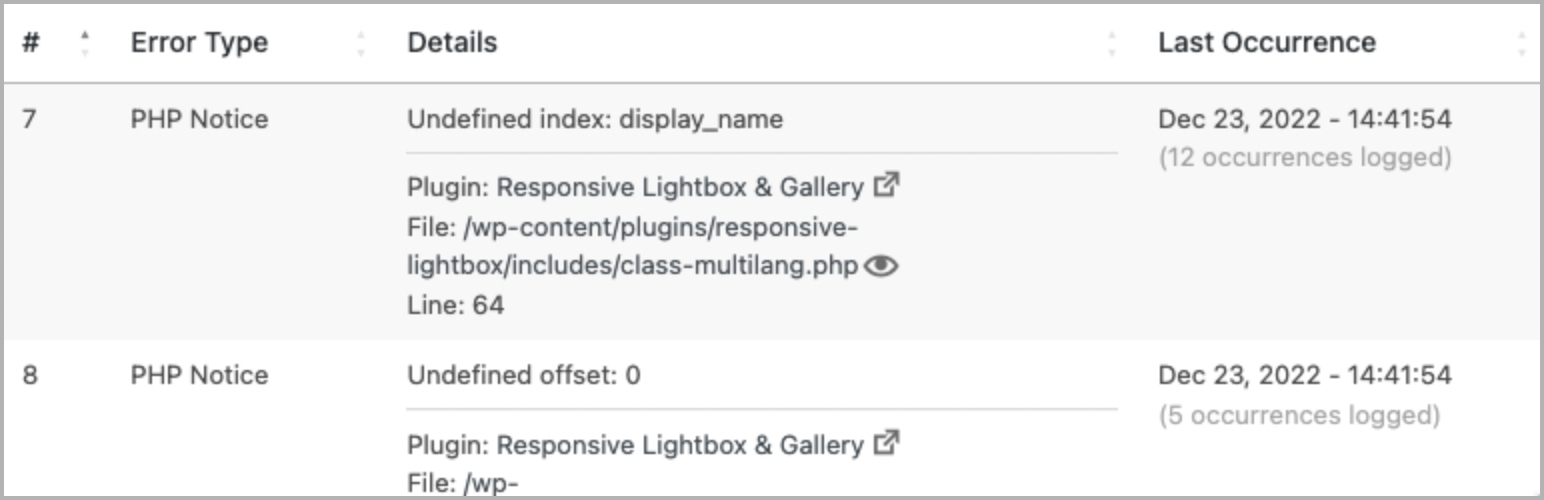
Task: Sort by the Details header label
Action: (452, 43)
